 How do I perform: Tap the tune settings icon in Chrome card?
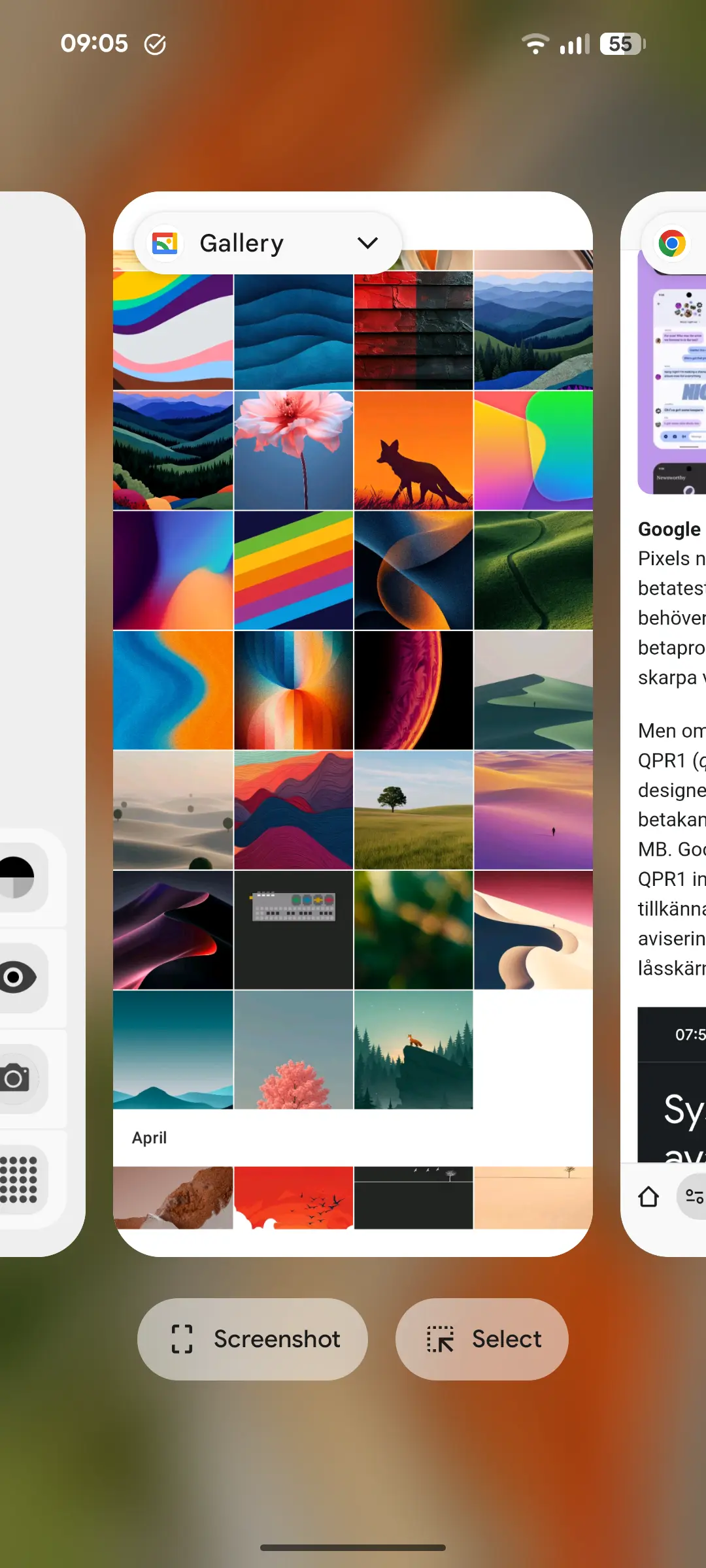(x=693, y=1197)
